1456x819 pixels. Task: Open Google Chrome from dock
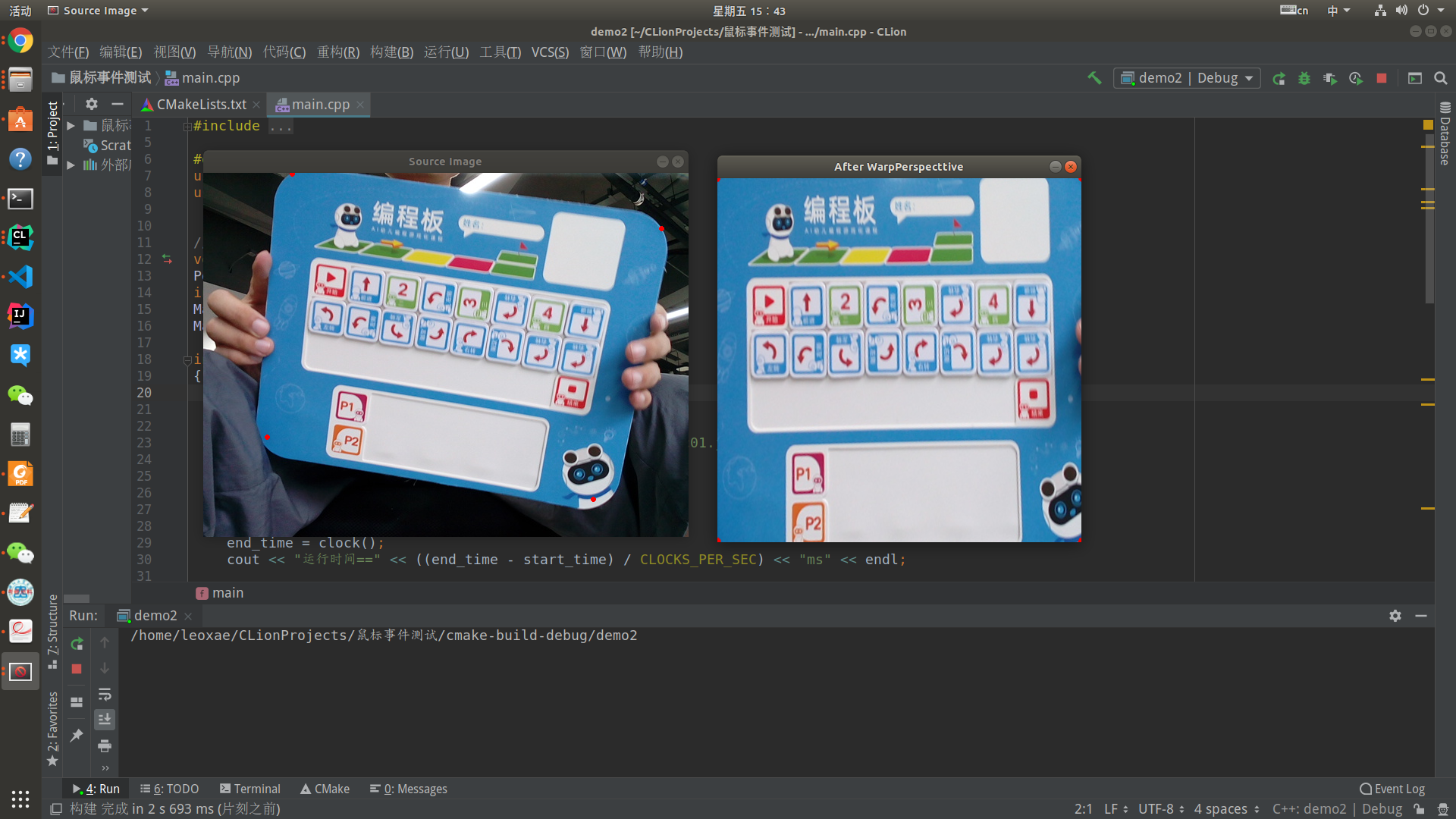click(x=20, y=41)
